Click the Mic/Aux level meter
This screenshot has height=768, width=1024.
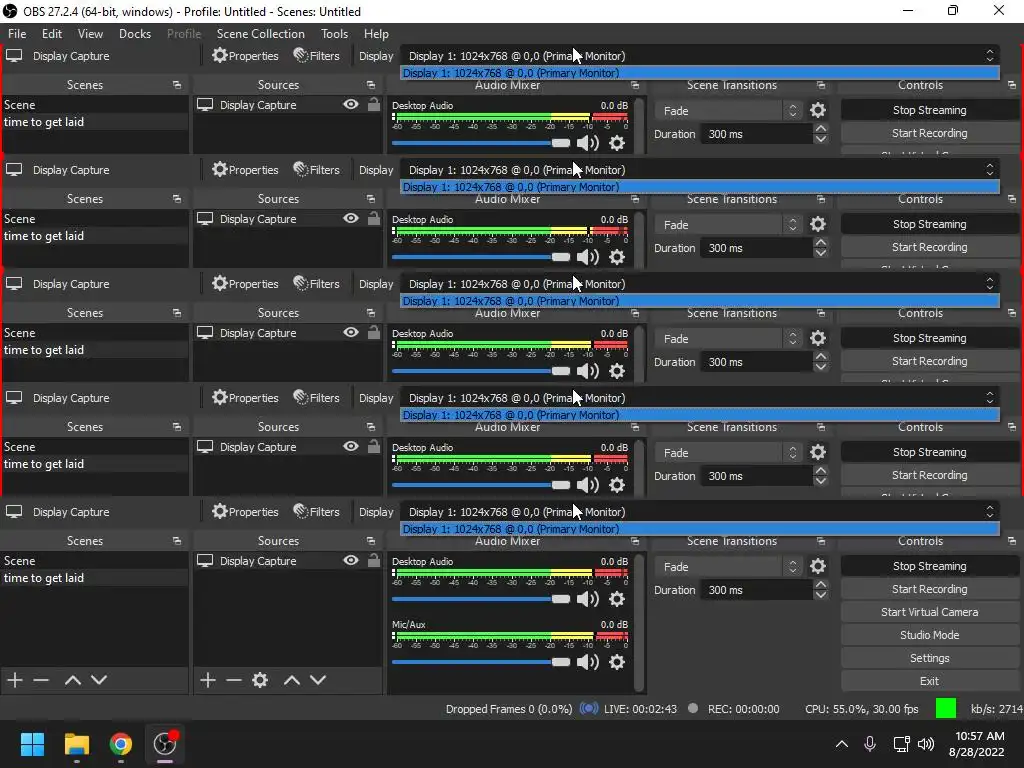(x=510, y=635)
